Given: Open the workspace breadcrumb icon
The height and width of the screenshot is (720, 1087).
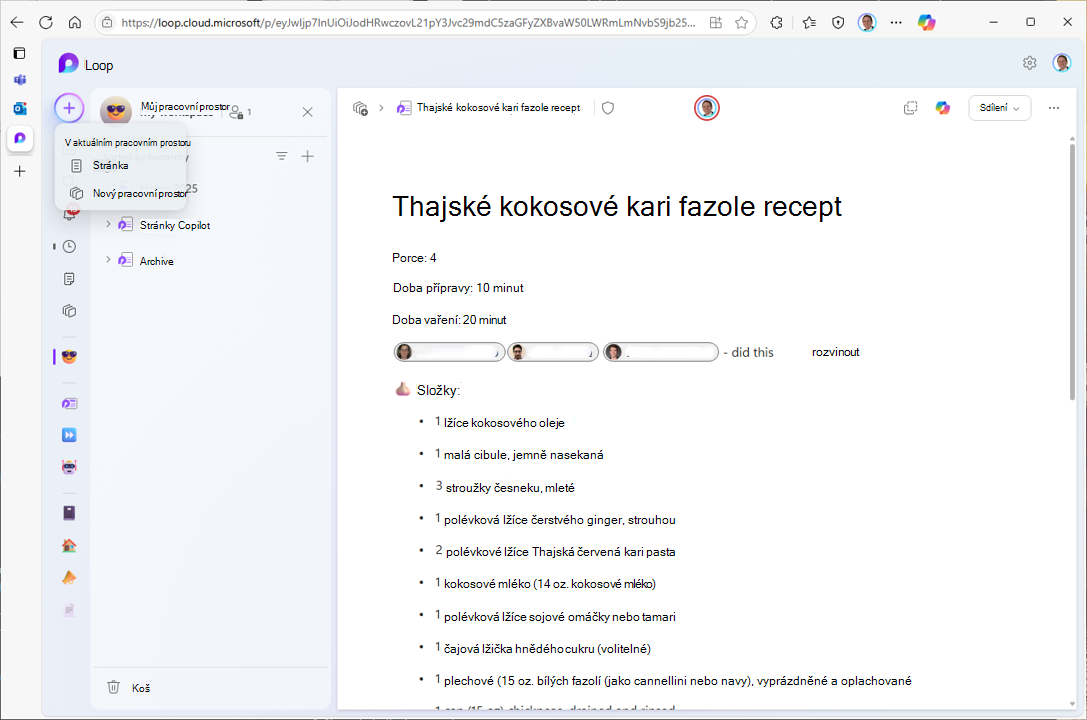Looking at the screenshot, I should (360, 108).
